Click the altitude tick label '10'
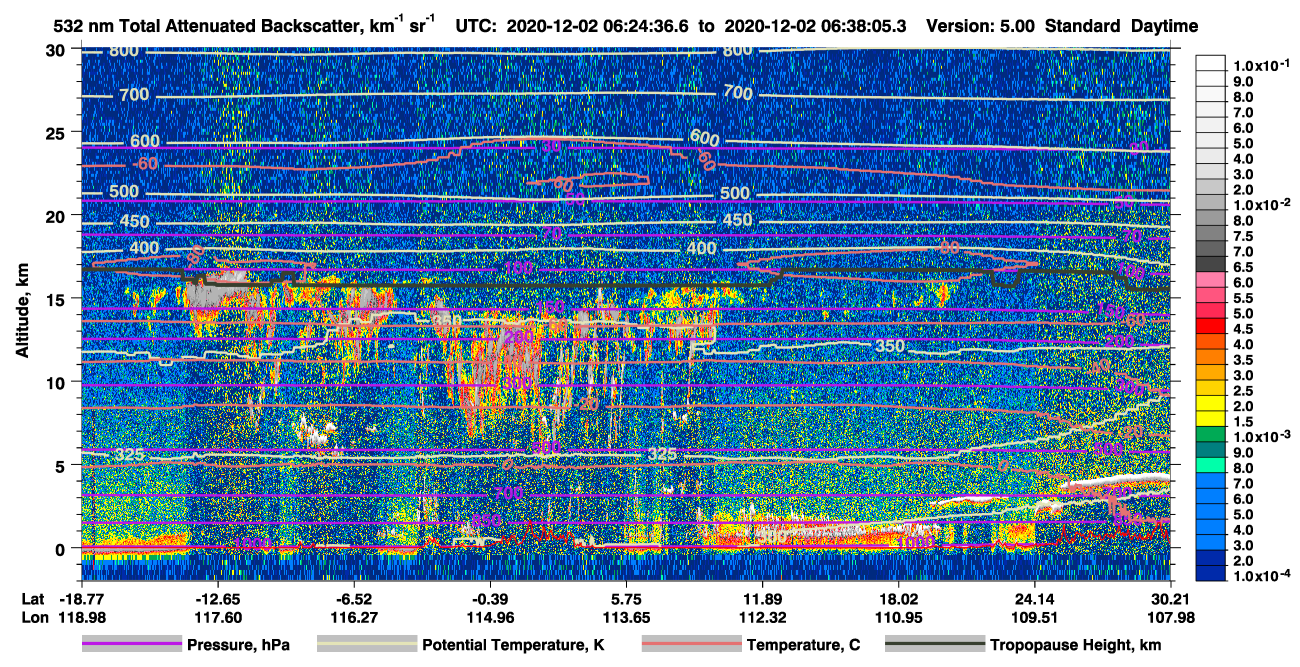The height and width of the screenshot is (667, 1300). (x=57, y=382)
